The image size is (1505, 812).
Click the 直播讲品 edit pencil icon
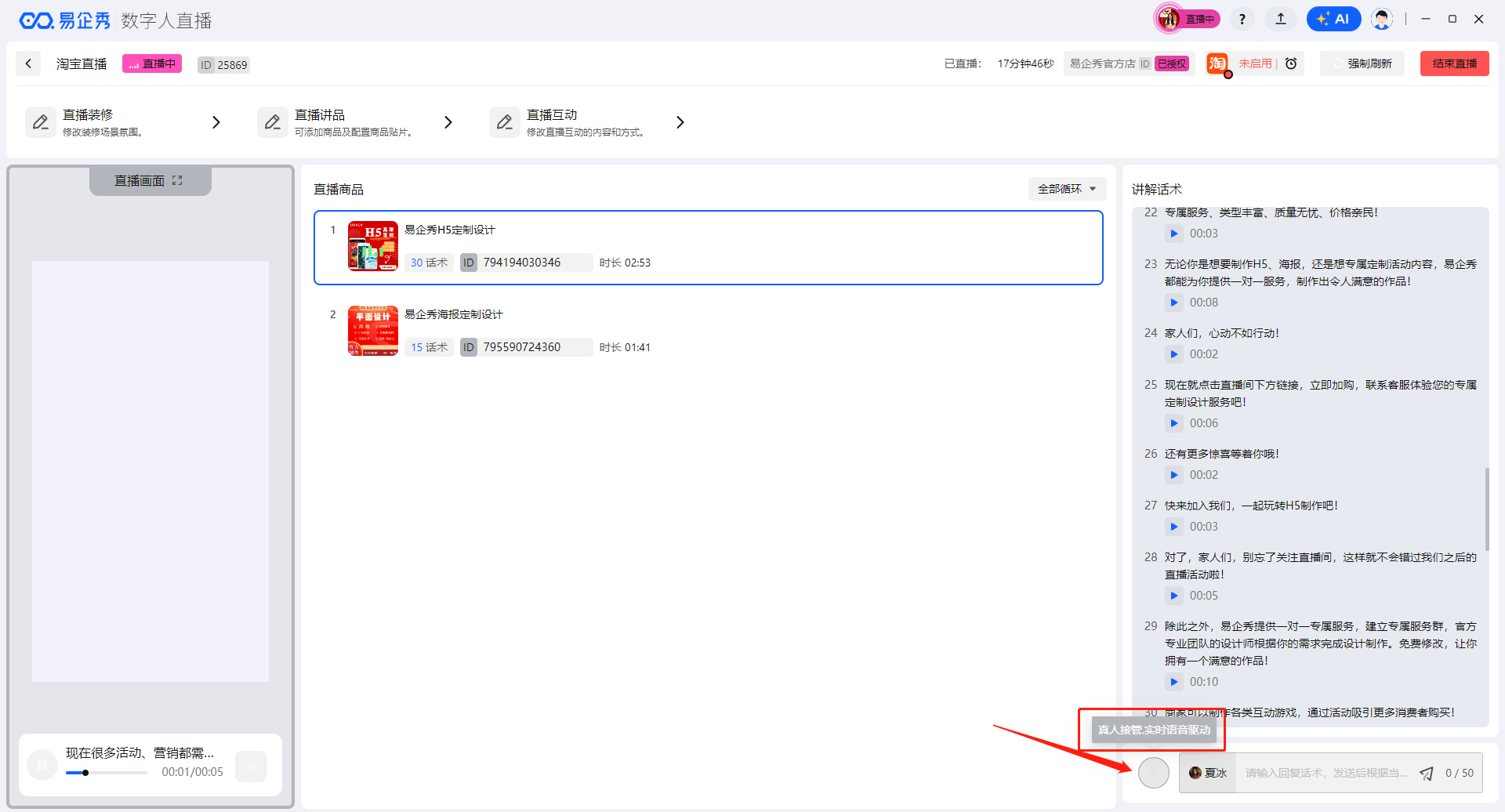273,122
